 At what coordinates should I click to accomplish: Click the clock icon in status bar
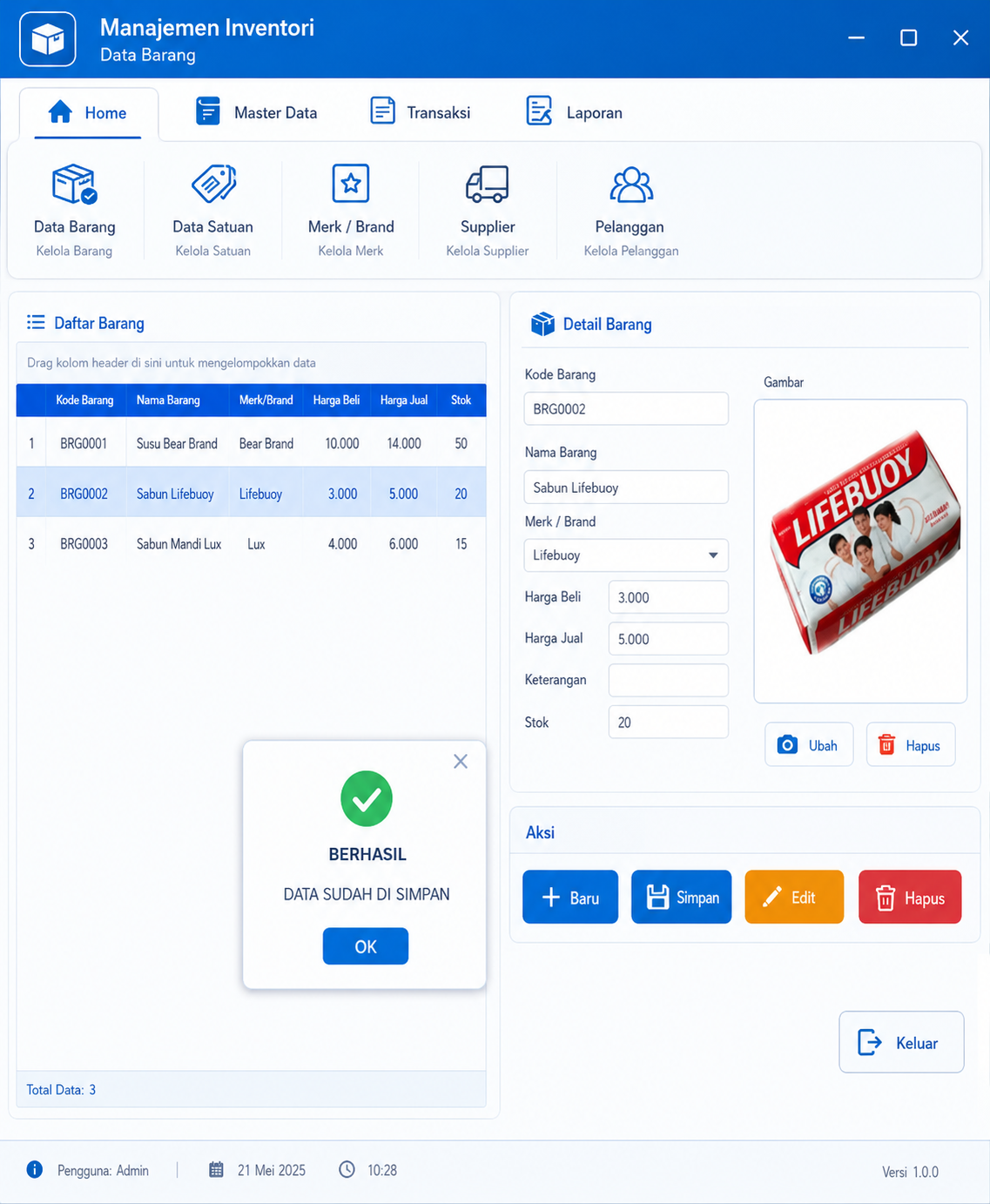(347, 1169)
